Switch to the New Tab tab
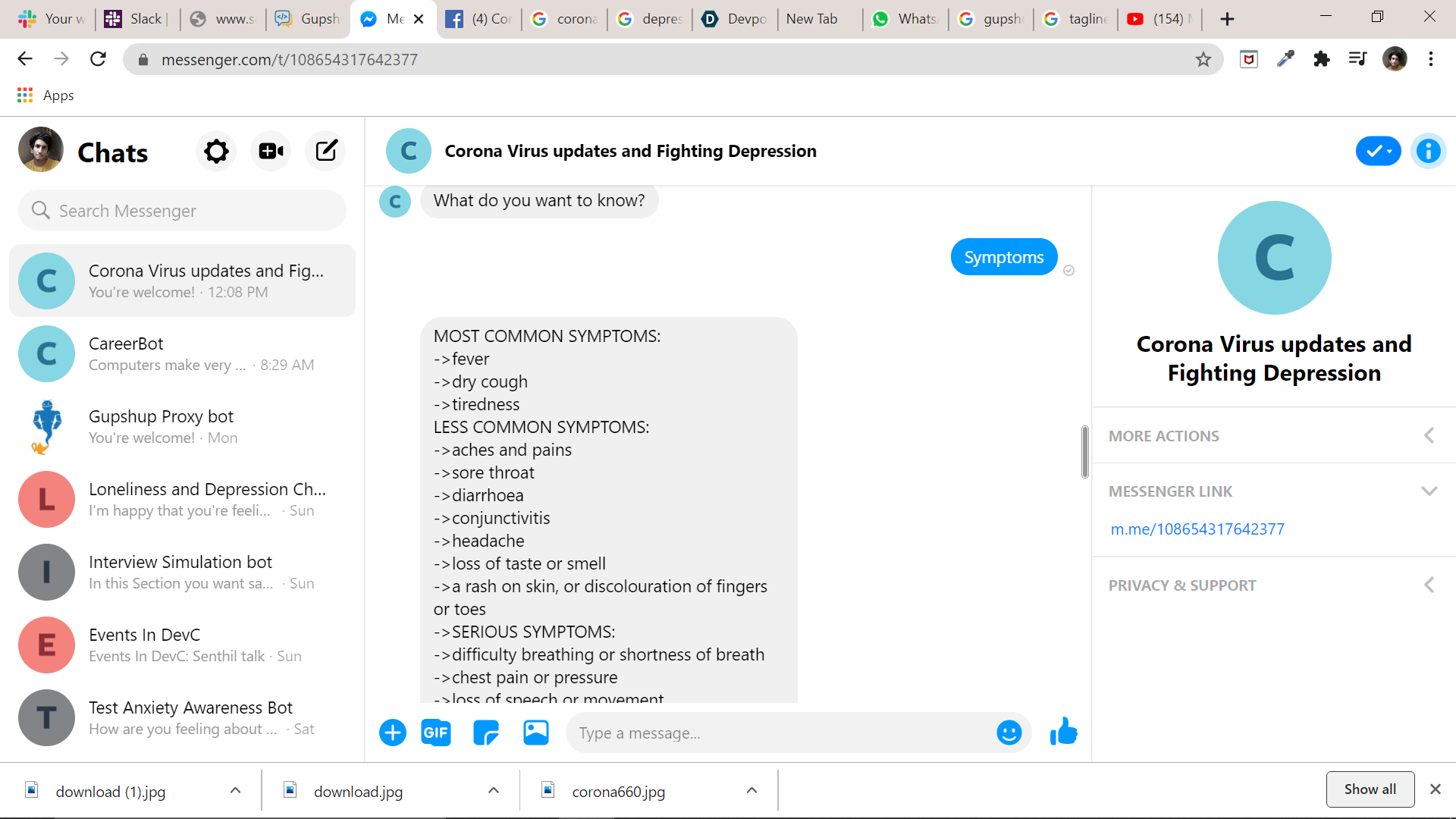The width and height of the screenshot is (1456, 819). 811,19
